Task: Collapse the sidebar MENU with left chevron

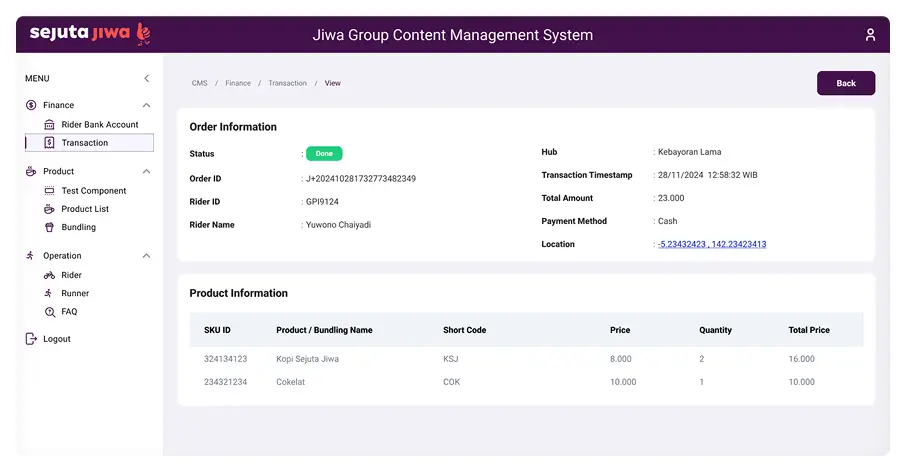Action: 147,78
